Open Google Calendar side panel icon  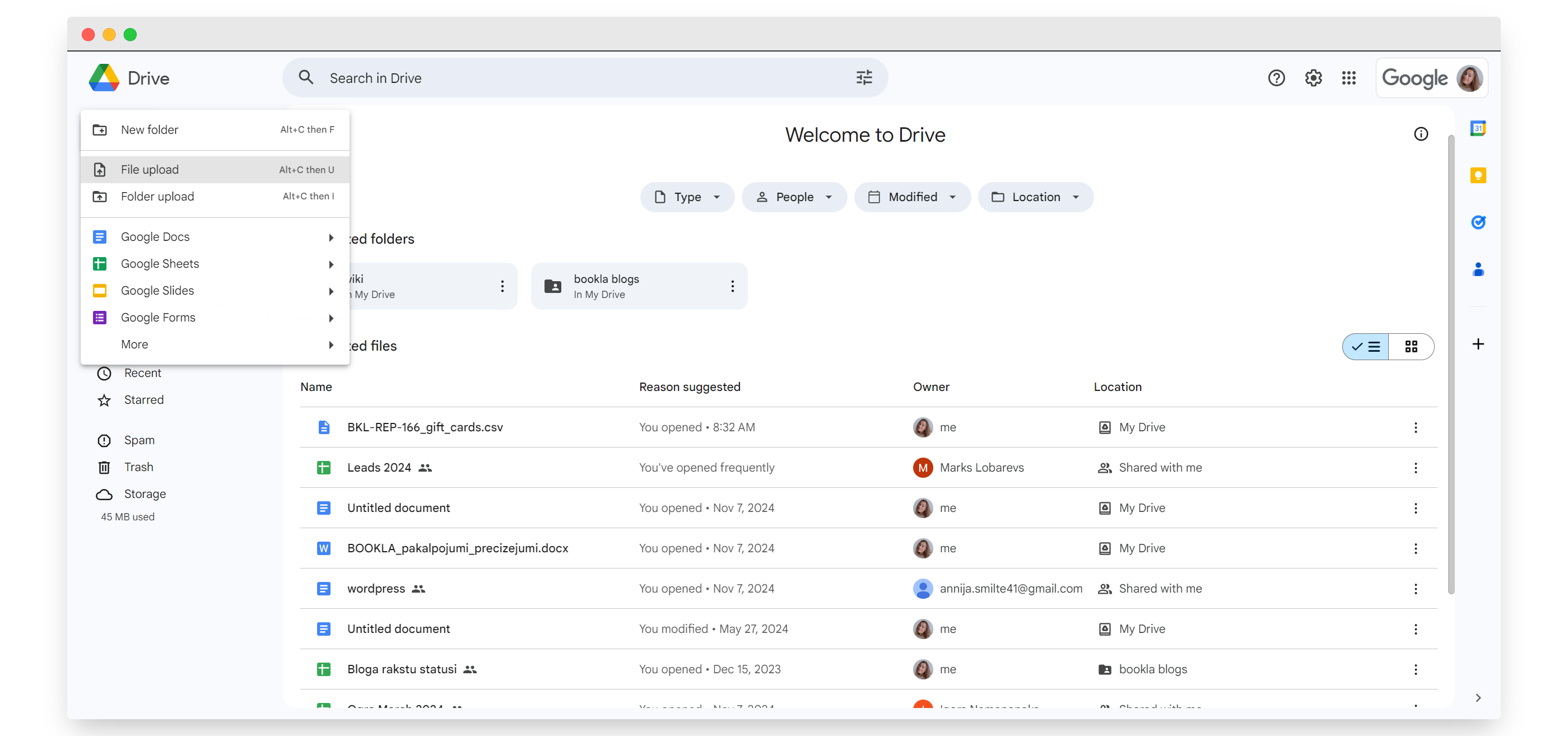[x=1477, y=128]
